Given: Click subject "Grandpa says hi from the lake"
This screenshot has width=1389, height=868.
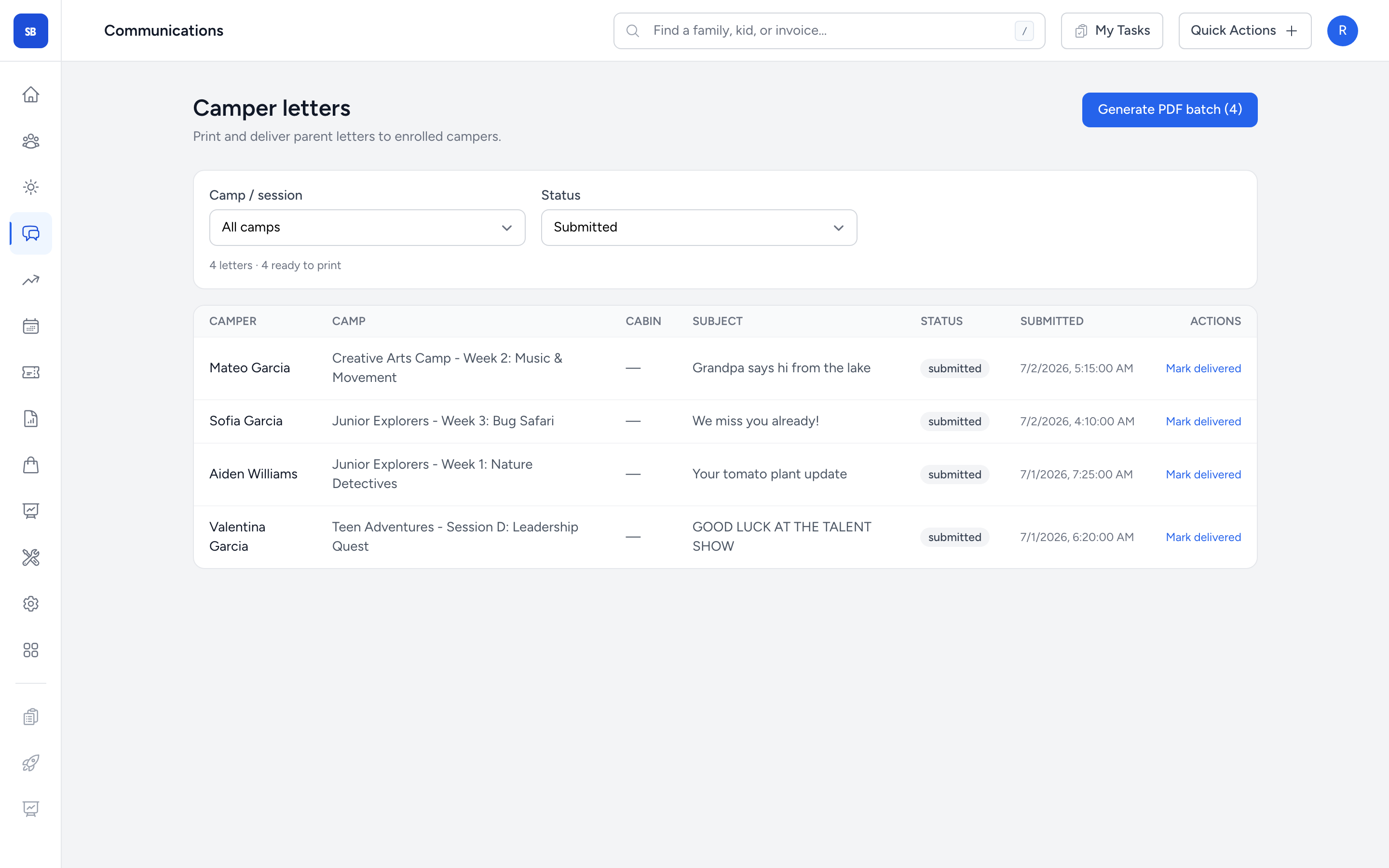Looking at the screenshot, I should pyautogui.click(x=781, y=368).
